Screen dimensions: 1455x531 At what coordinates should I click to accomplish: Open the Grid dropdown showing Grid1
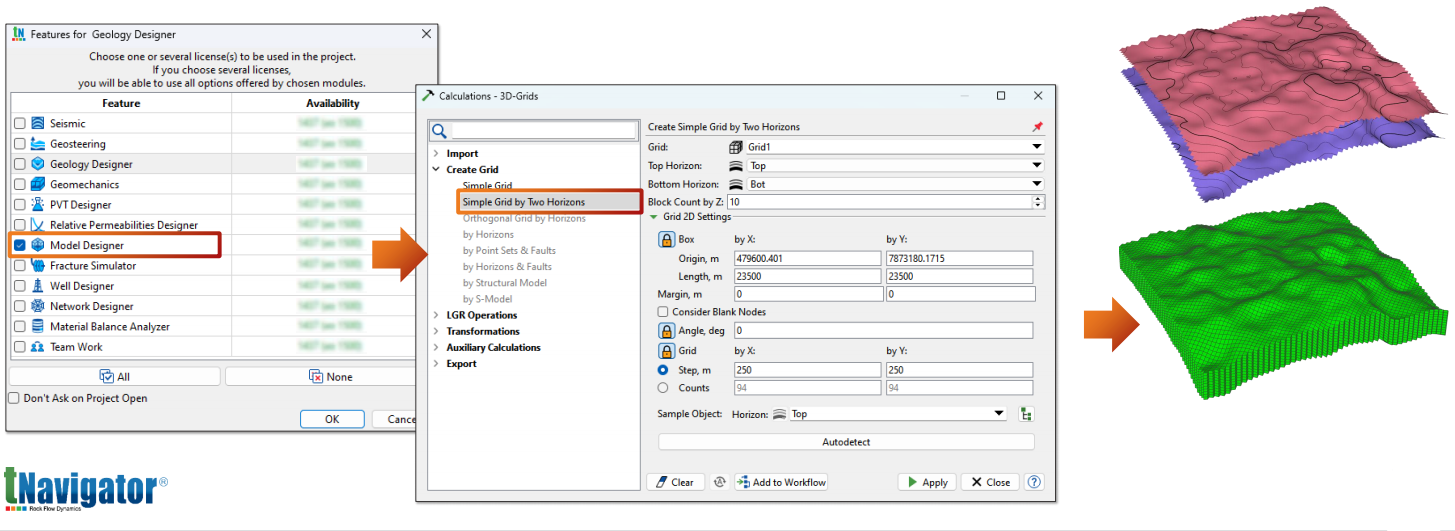886,146
